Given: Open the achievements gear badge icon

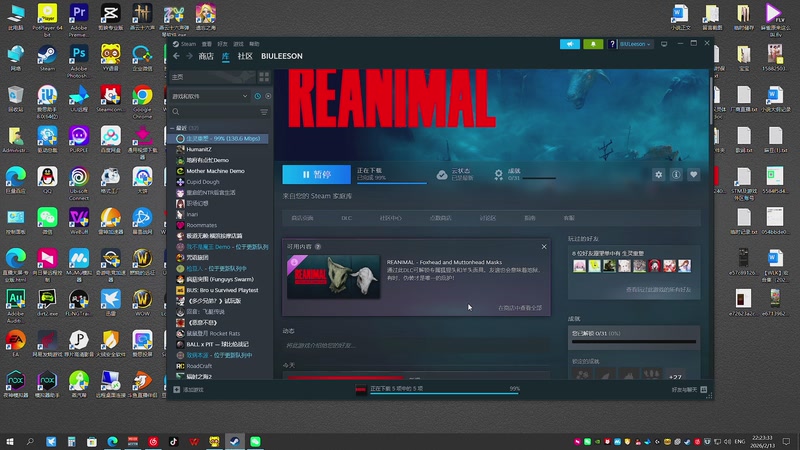Looking at the screenshot, I should [498, 175].
